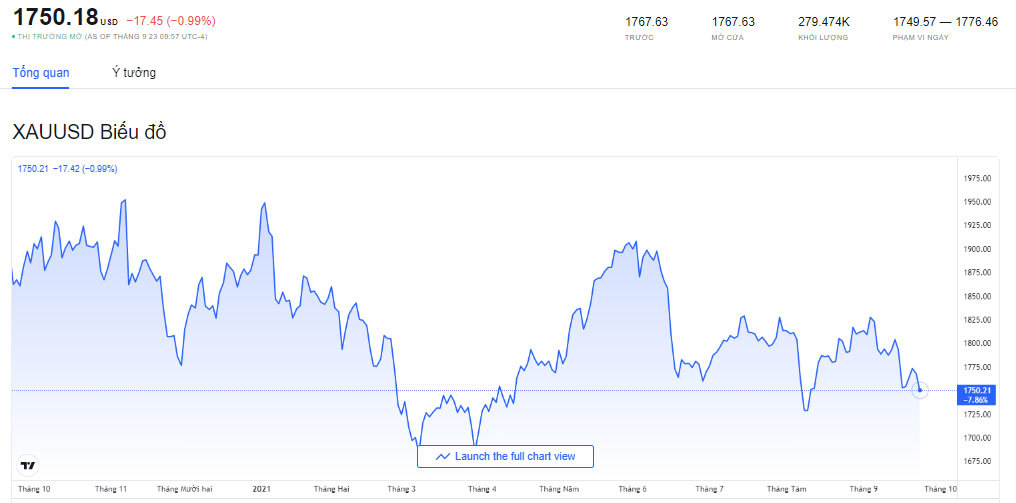Click the Tháng 6 time axis label
Viewport: 1016px width, 503px height.
(x=632, y=489)
